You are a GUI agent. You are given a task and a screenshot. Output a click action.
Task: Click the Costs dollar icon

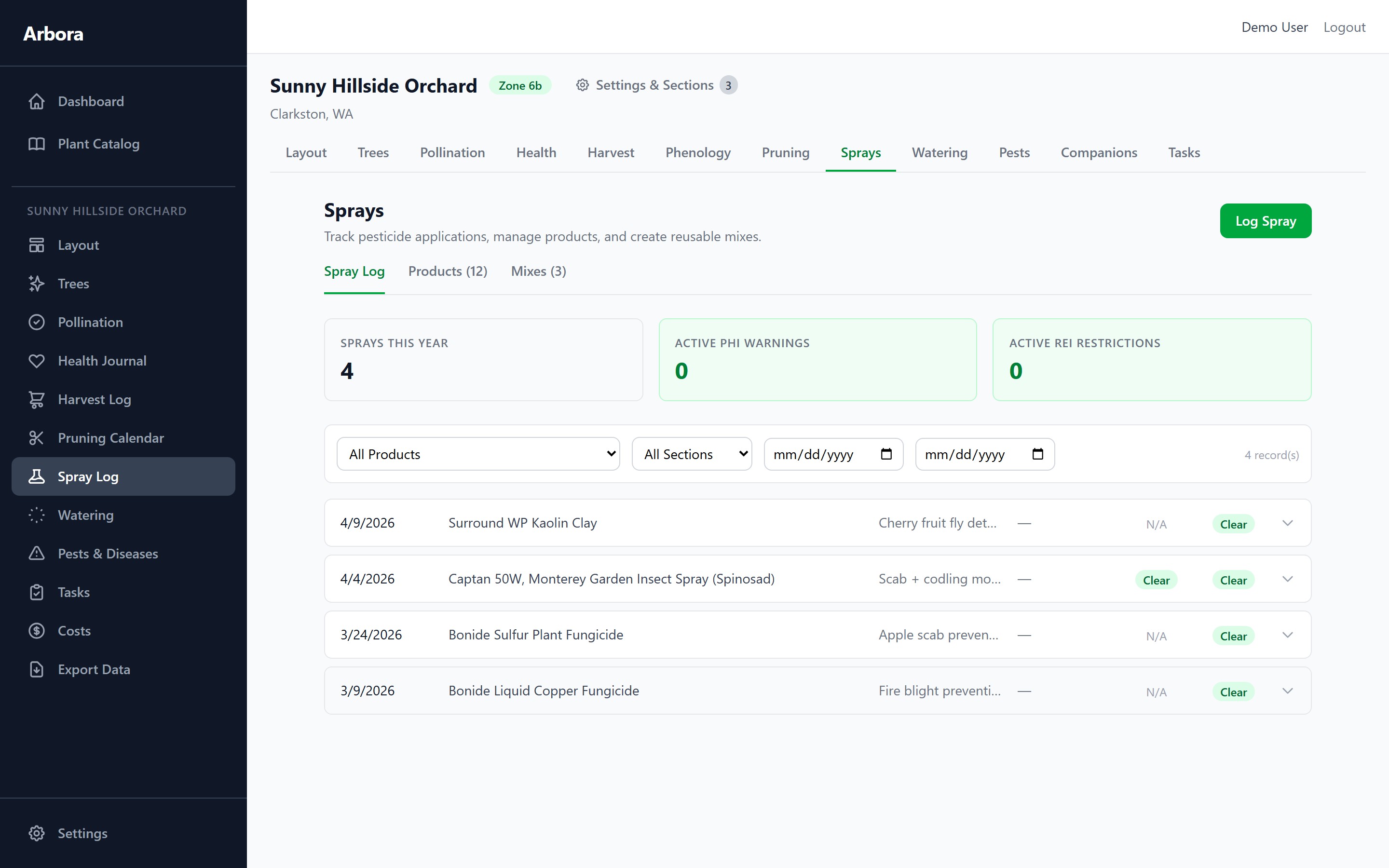(x=37, y=631)
